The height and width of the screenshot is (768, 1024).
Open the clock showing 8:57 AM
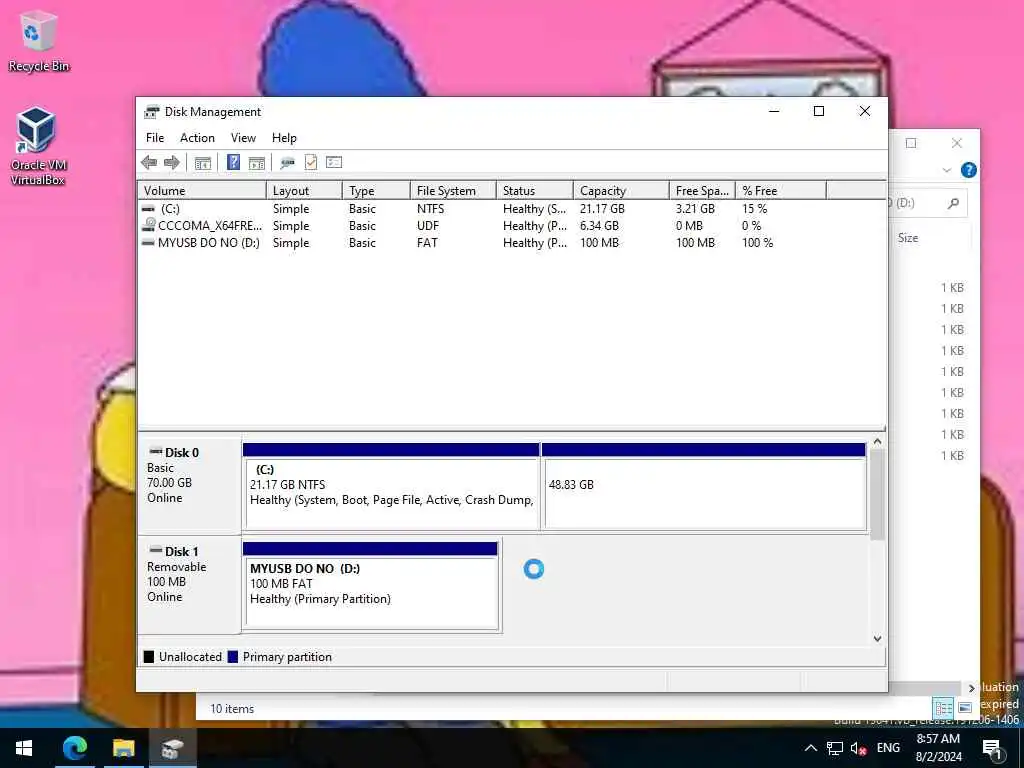pyautogui.click(x=938, y=748)
